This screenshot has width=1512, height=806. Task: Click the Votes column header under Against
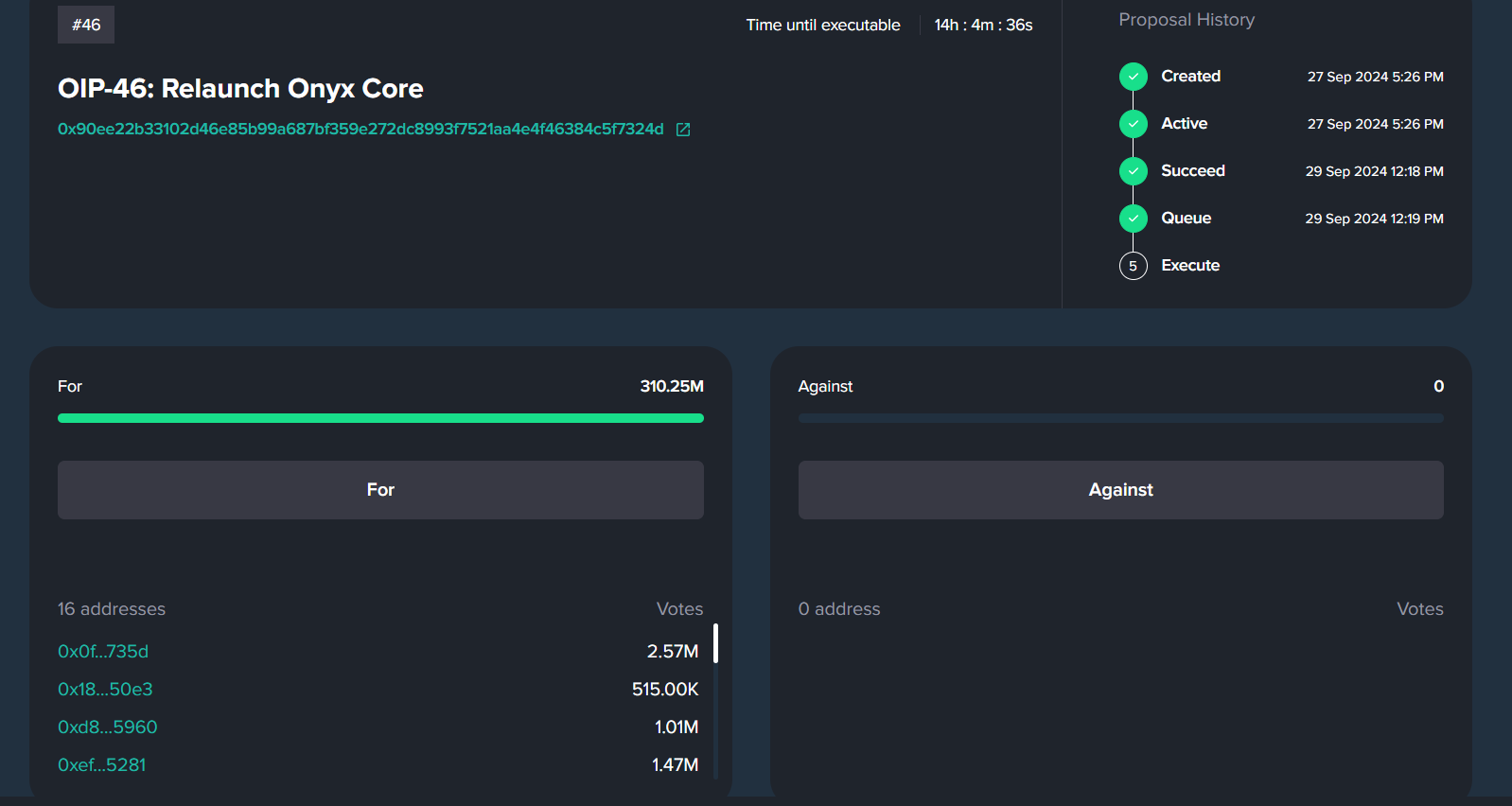1419,609
